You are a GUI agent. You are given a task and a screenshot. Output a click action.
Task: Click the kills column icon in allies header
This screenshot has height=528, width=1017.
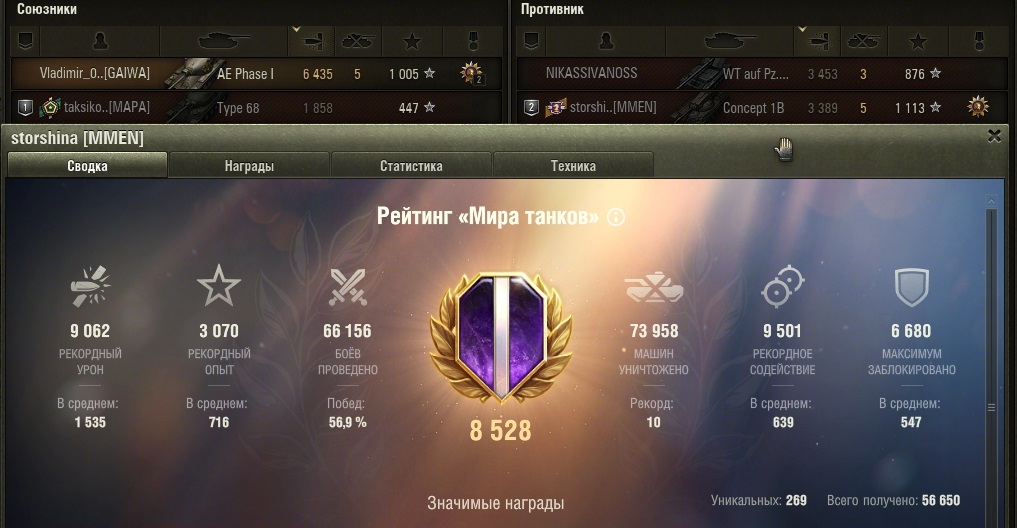pyautogui.click(x=358, y=42)
